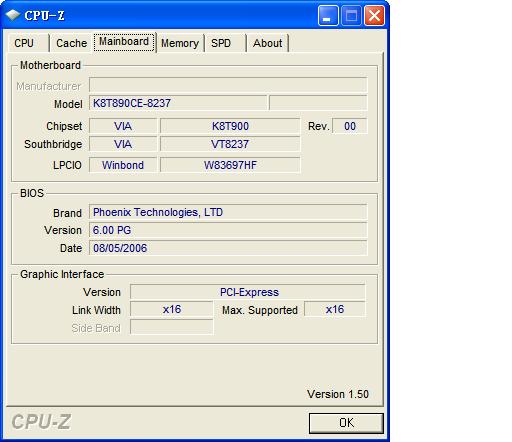
Task: Click the VT8237 southbridge field
Action: (230, 144)
